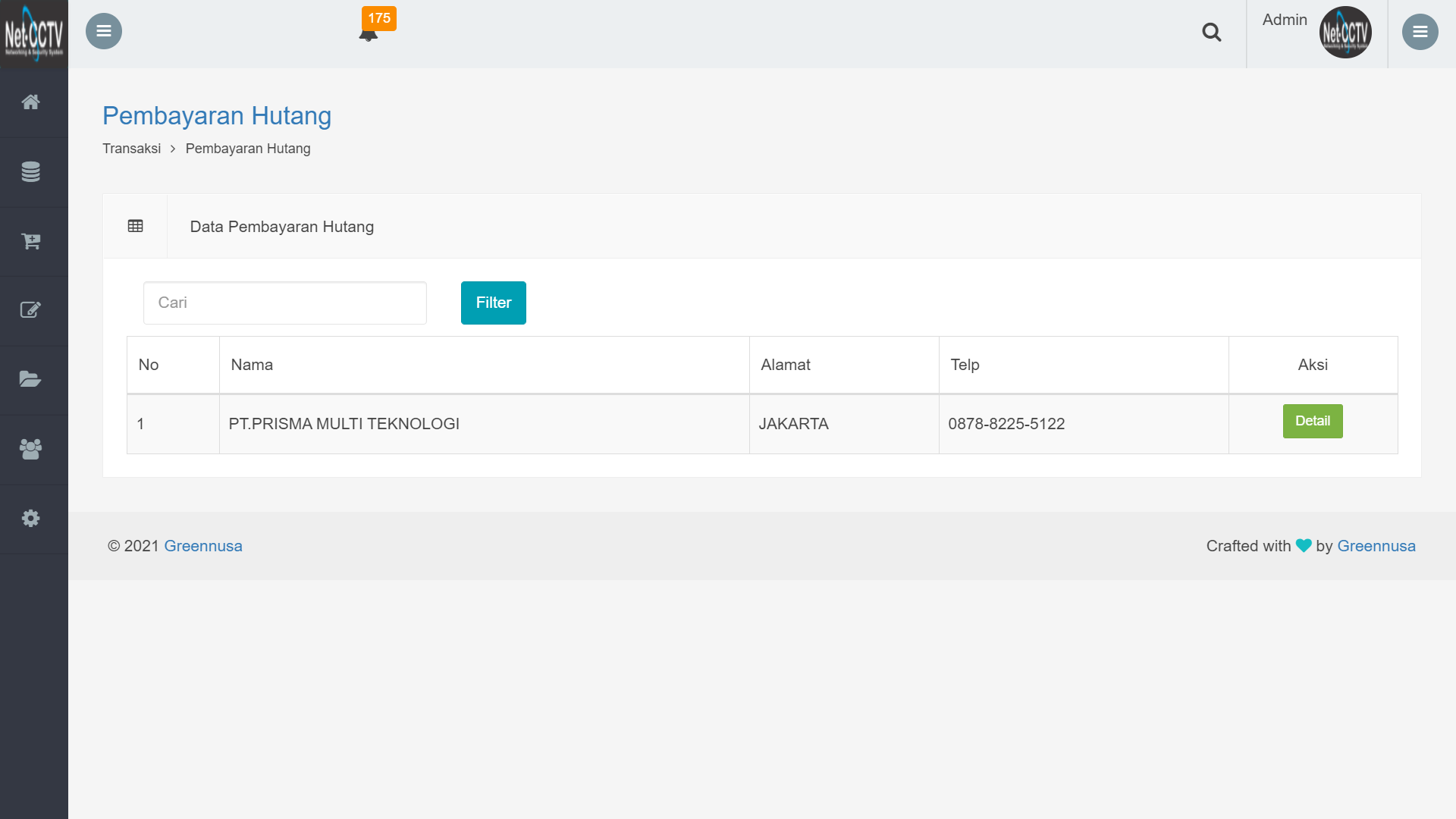Image resolution: width=1456 pixels, height=819 pixels.
Task: Click Transaksi in the breadcrumb
Action: (x=131, y=149)
